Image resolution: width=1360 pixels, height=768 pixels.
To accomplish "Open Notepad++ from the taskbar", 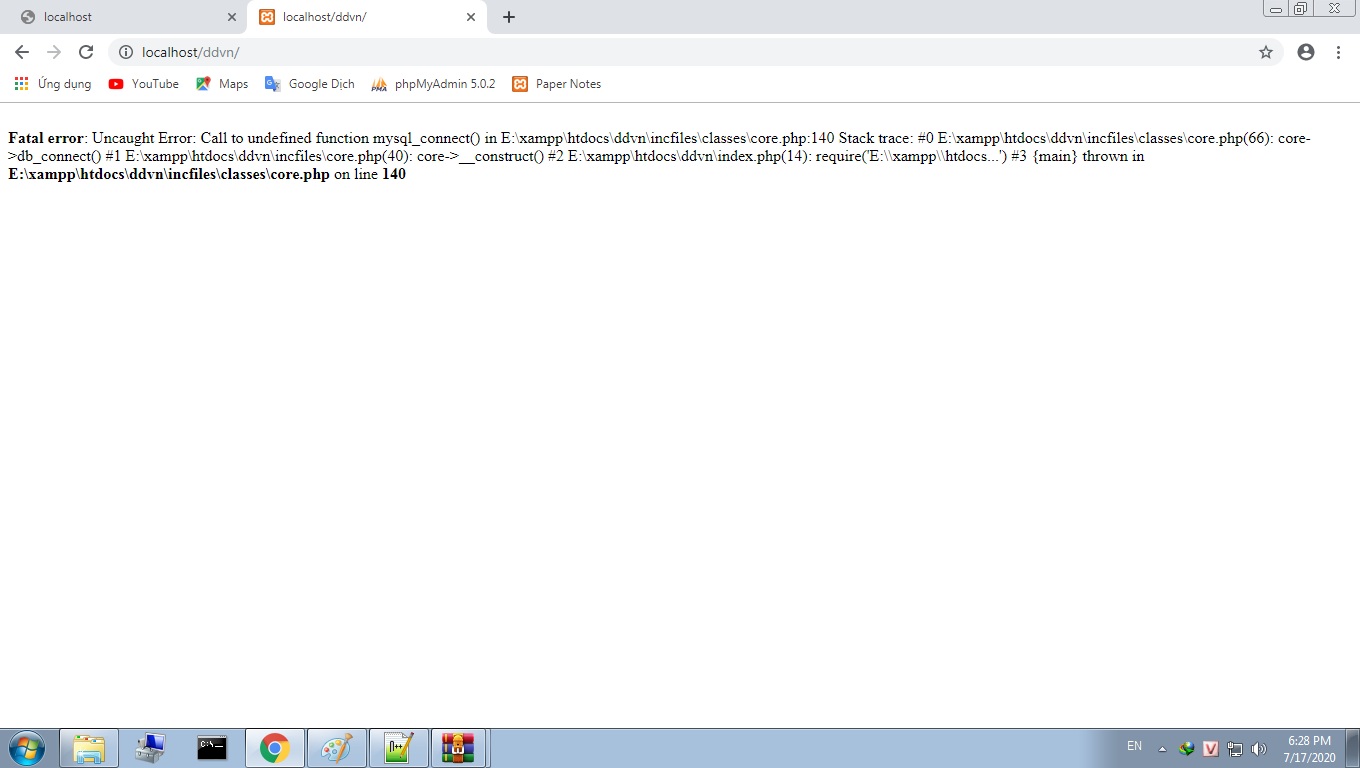I will pyautogui.click(x=398, y=748).
